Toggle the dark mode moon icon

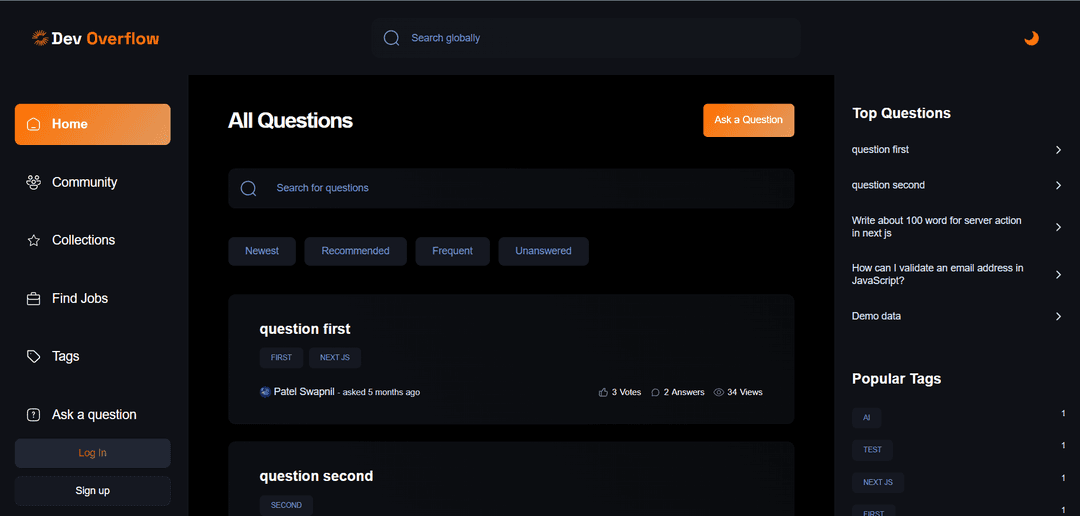tap(1031, 38)
